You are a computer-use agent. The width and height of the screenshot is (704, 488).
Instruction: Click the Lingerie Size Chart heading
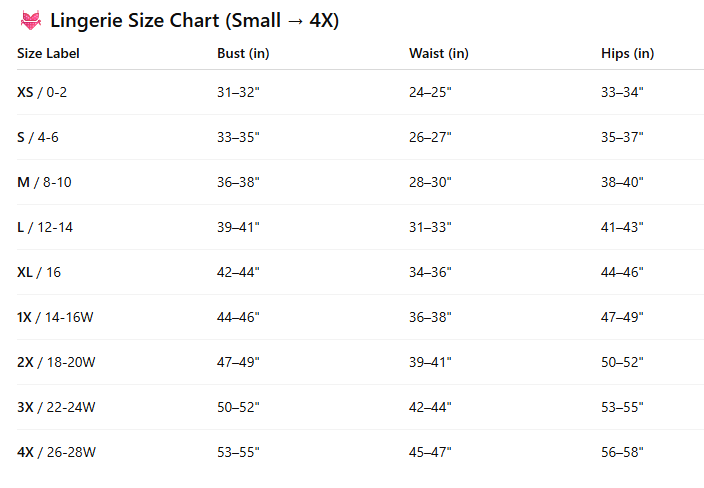[x=194, y=20]
